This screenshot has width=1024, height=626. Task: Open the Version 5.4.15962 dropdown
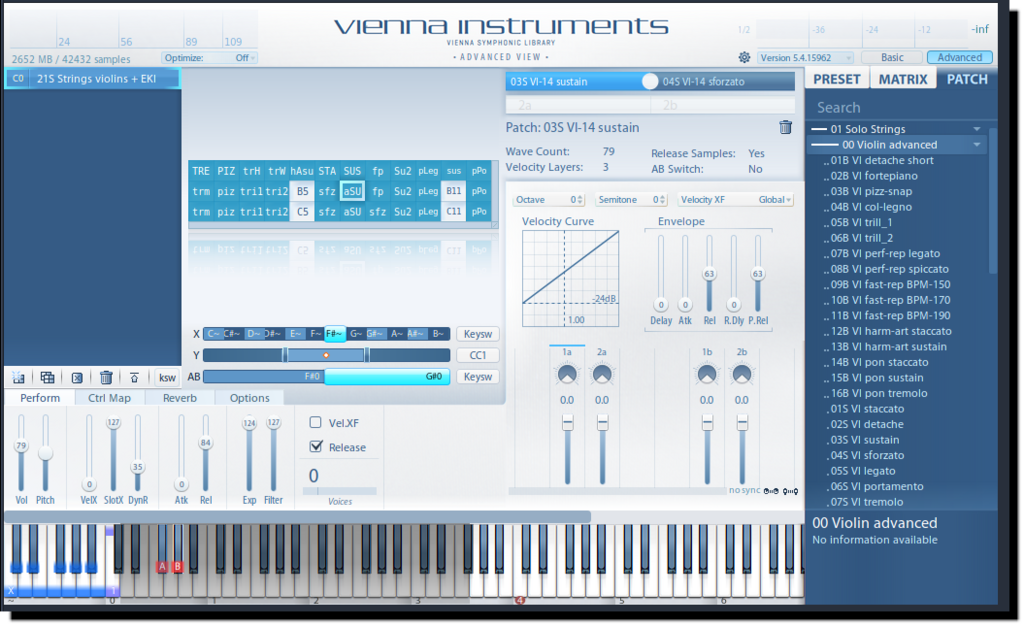(805, 57)
